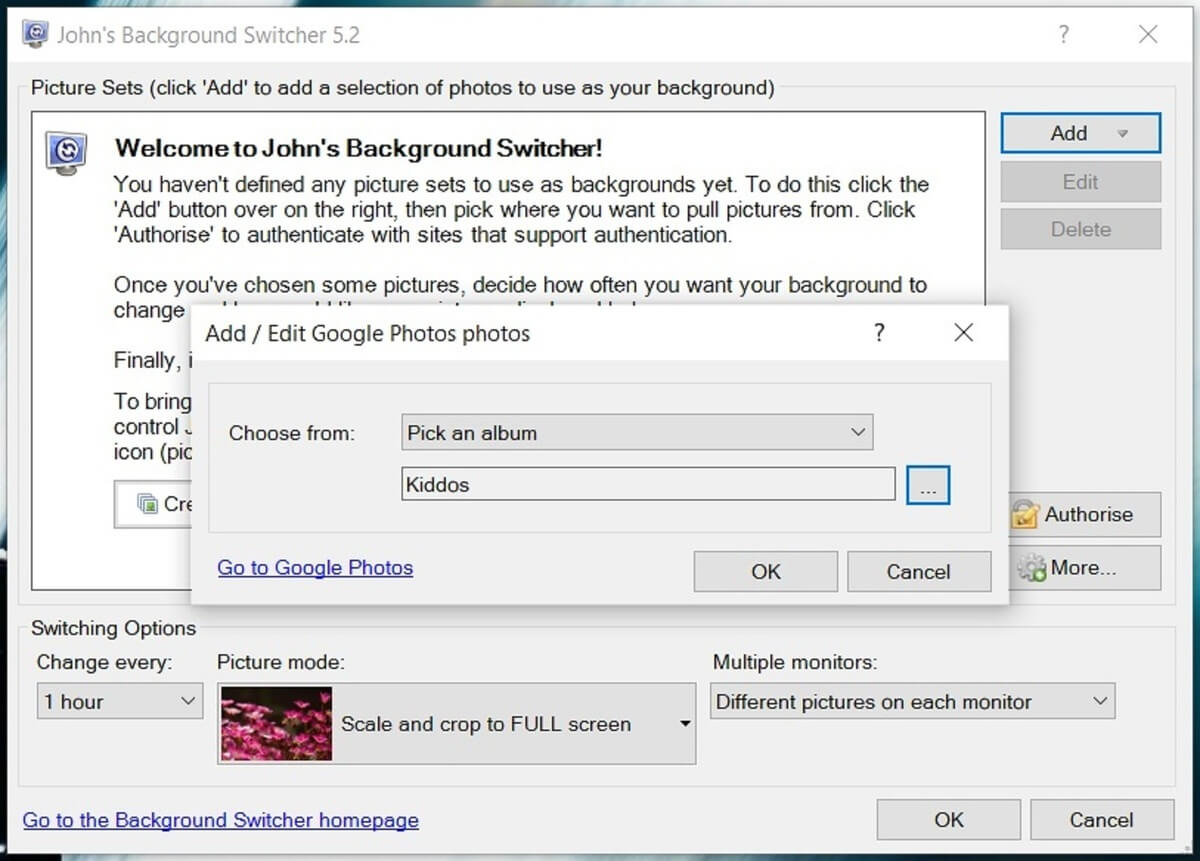The height and width of the screenshot is (861, 1200).
Task: Click the Add picture set button
Action: pyautogui.click(x=1080, y=133)
